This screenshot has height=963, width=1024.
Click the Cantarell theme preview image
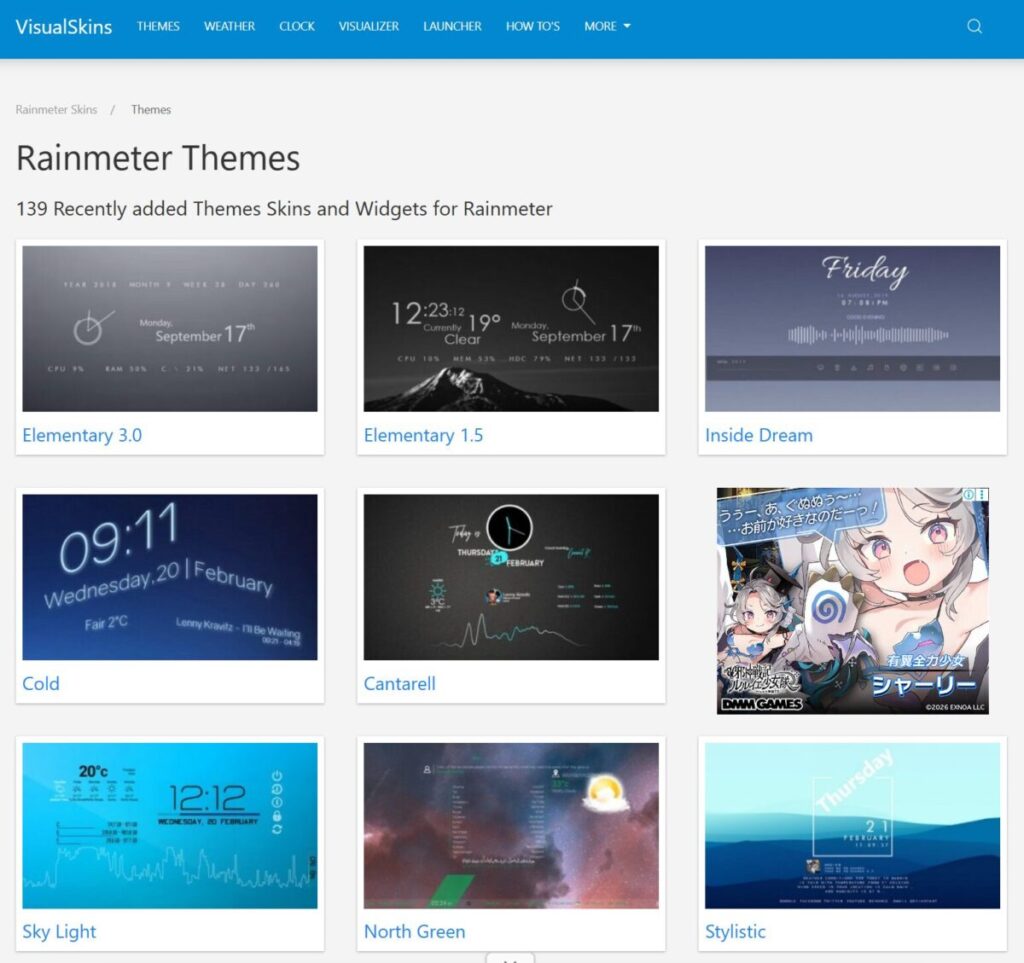[511, 577]
